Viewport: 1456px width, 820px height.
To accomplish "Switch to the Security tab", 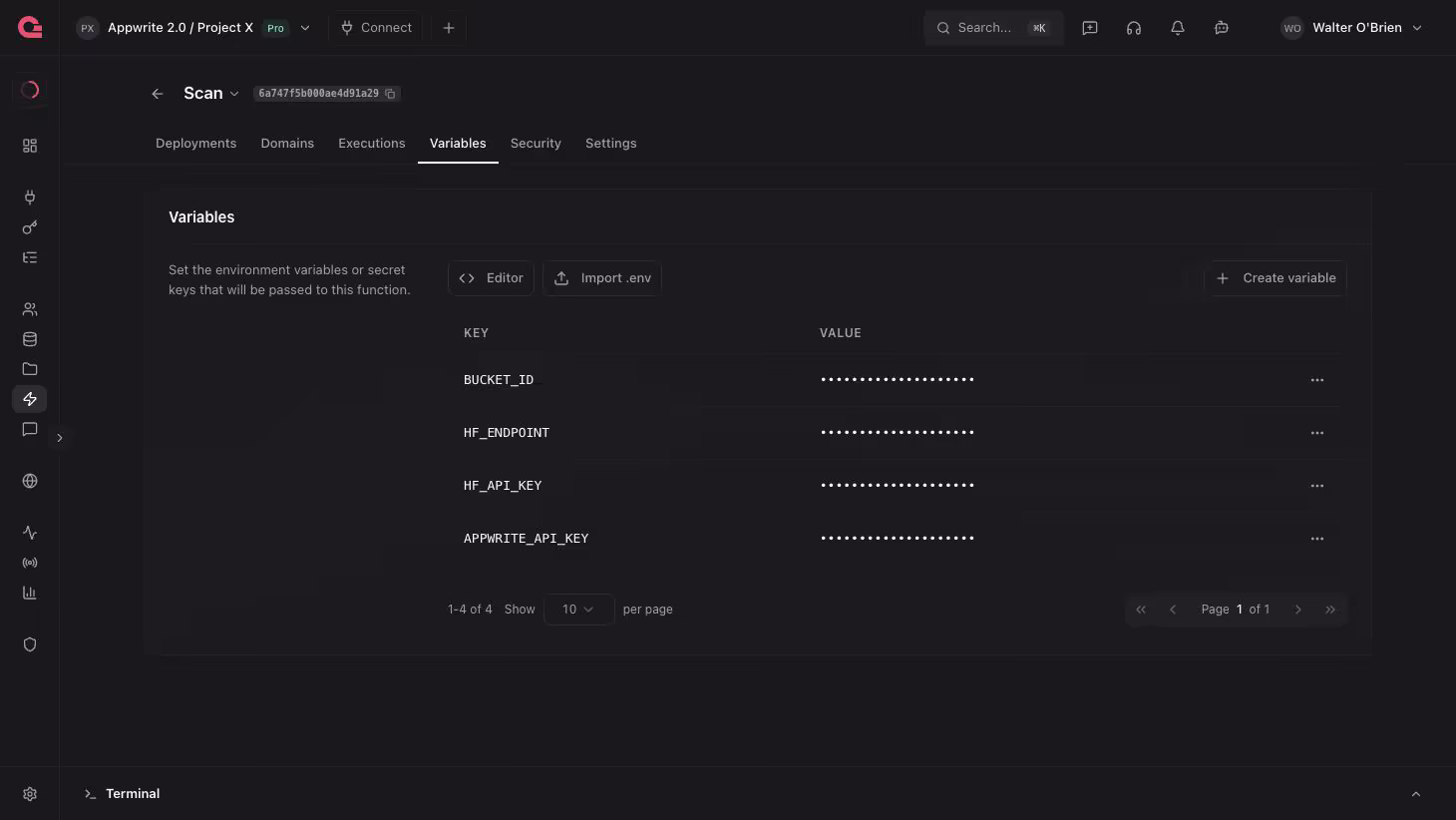I will coord(536,144).
